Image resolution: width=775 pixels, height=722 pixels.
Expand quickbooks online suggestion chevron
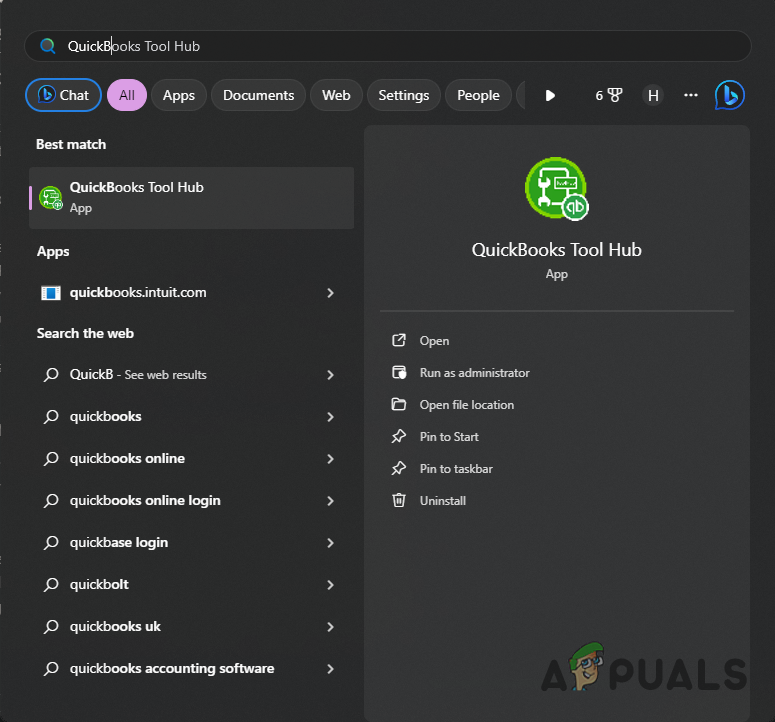(330, 459)
